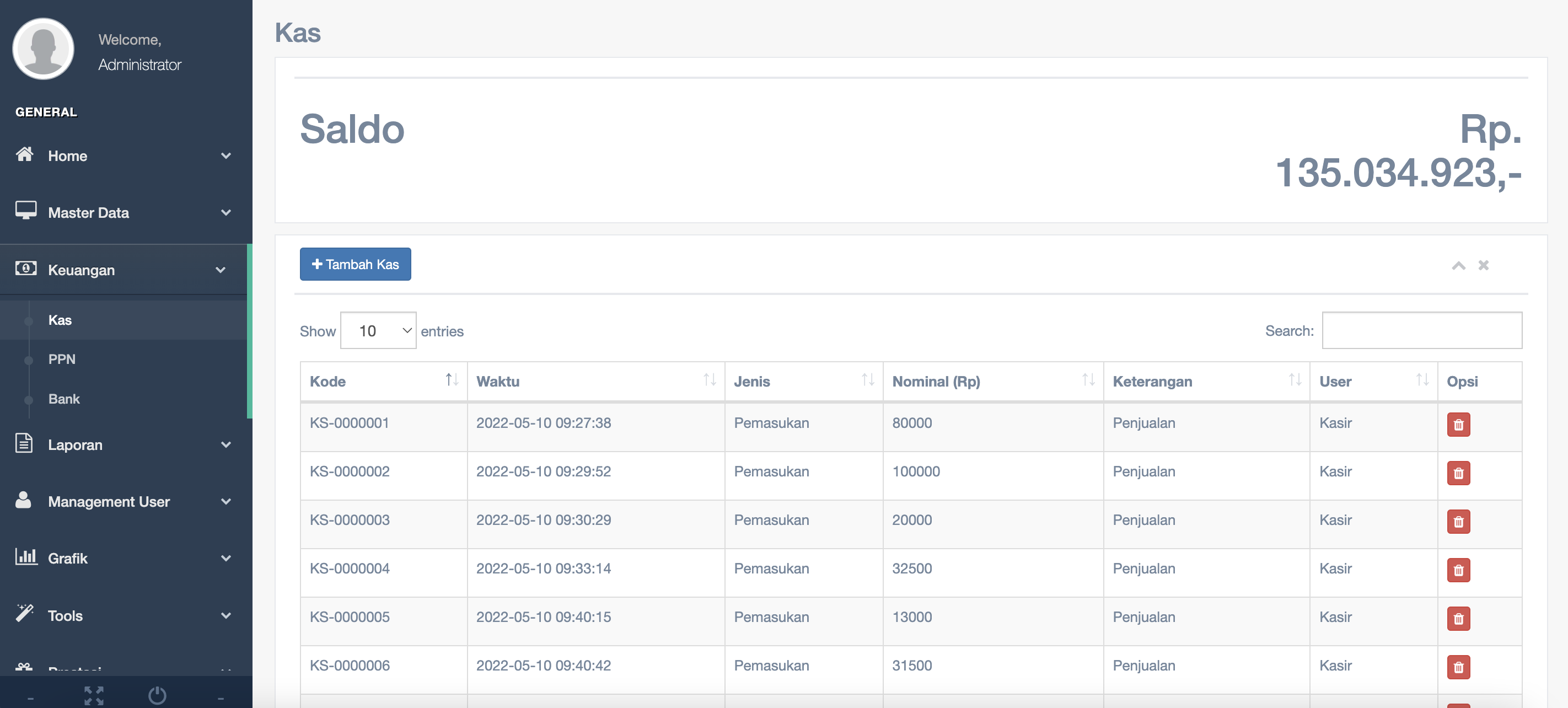Open the Show entries dropdown
The image size is (1568, 708).
[x=378, y=330]
